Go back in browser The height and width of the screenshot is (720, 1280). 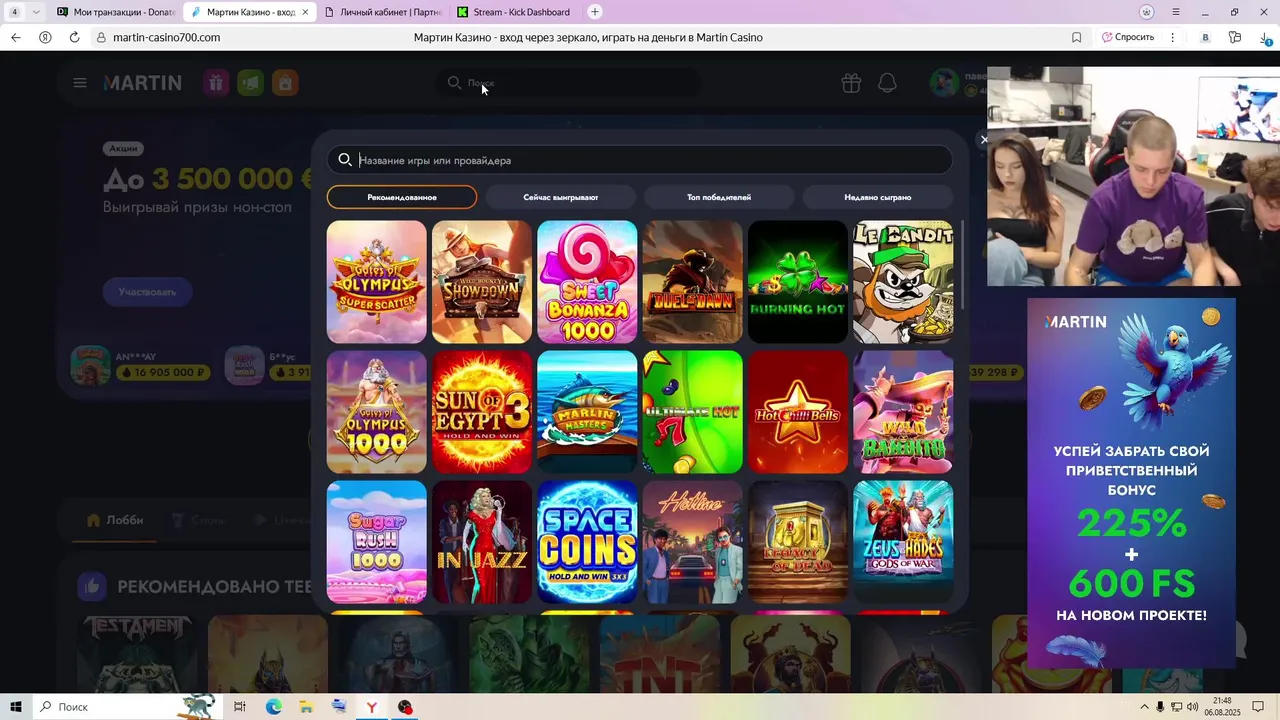click(x=16, y=37)
